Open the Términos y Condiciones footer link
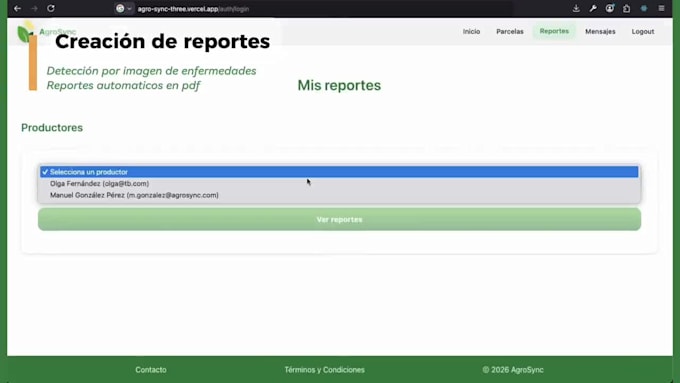The height and width of the screenshot is (383, 680). tap(324, 370)
